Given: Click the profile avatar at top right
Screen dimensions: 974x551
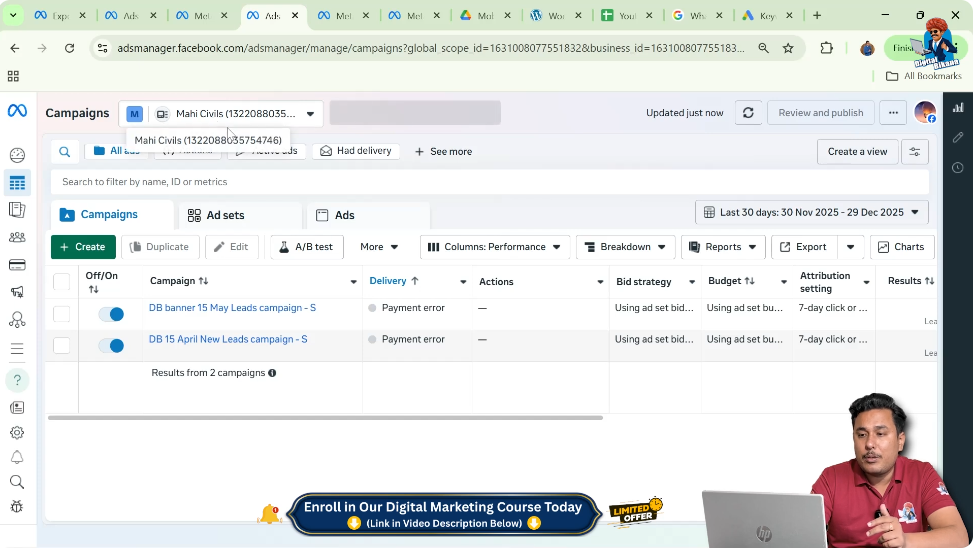Looking at the screenshot, I should (x=926, y=113).
